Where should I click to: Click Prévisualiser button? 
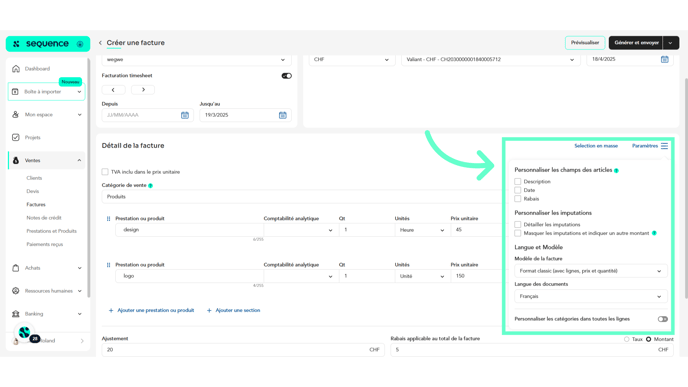[585, 43]
